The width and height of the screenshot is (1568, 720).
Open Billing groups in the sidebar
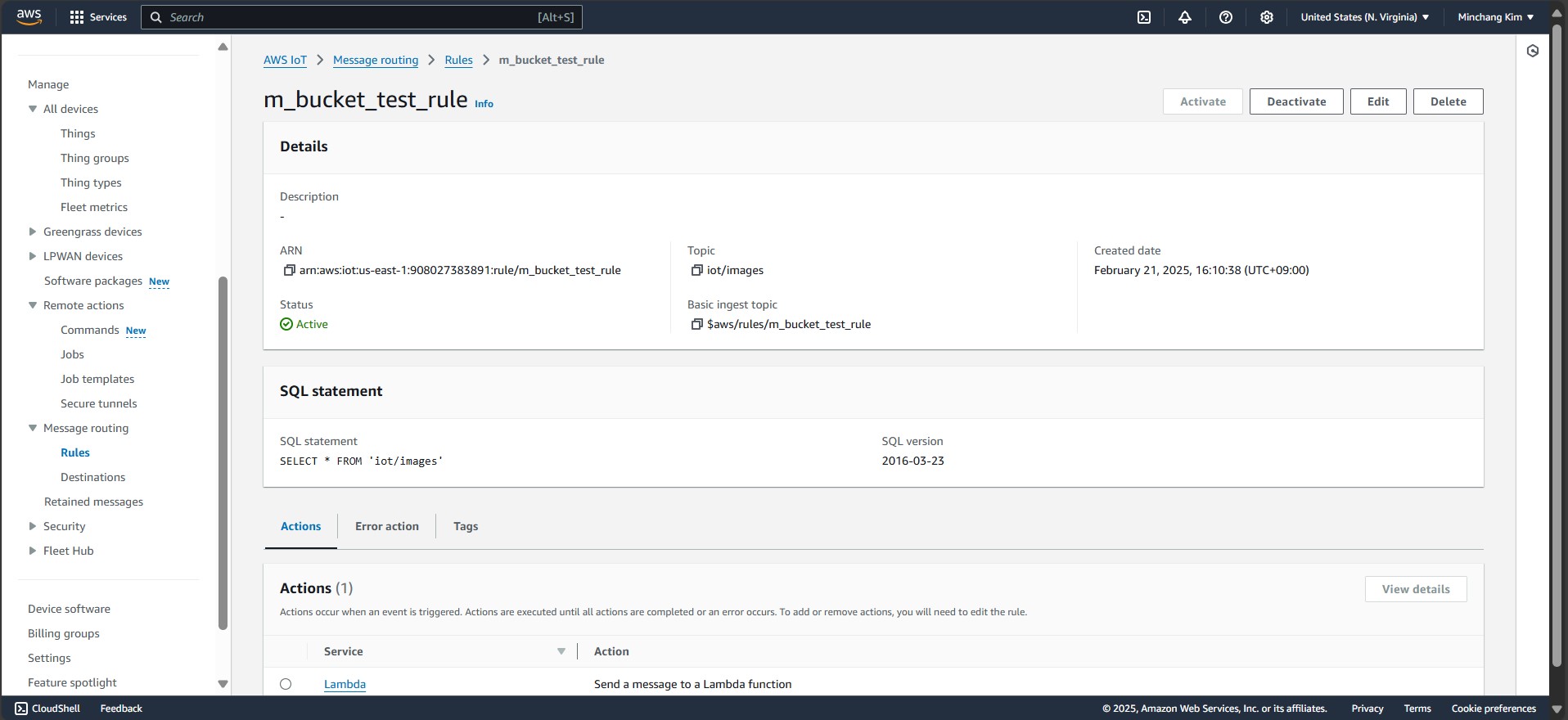click(x=64, y=633)
